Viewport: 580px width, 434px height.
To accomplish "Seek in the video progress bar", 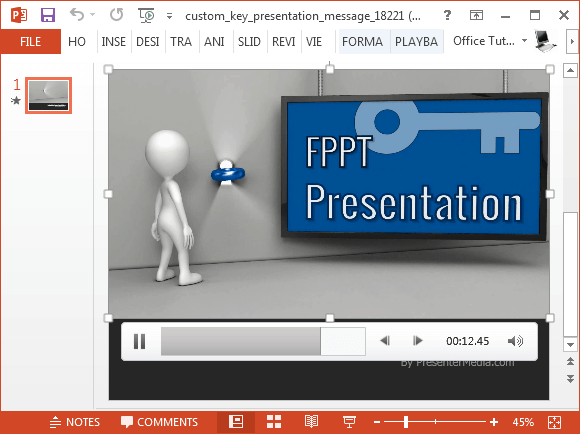I will 263,341.
